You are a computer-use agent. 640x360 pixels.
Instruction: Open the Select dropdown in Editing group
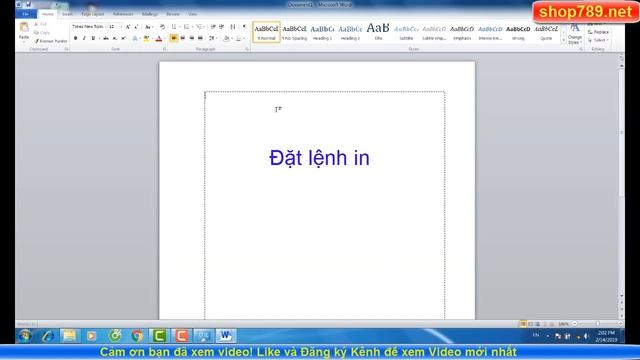(x=598, y=40)
